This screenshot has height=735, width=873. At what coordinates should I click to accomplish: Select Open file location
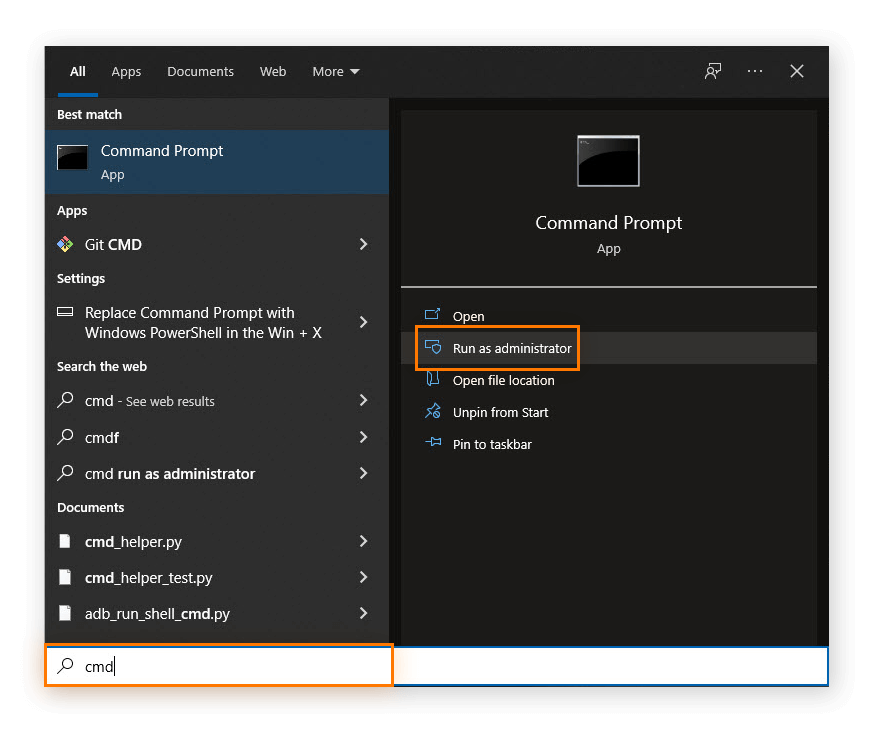[503, 380]
